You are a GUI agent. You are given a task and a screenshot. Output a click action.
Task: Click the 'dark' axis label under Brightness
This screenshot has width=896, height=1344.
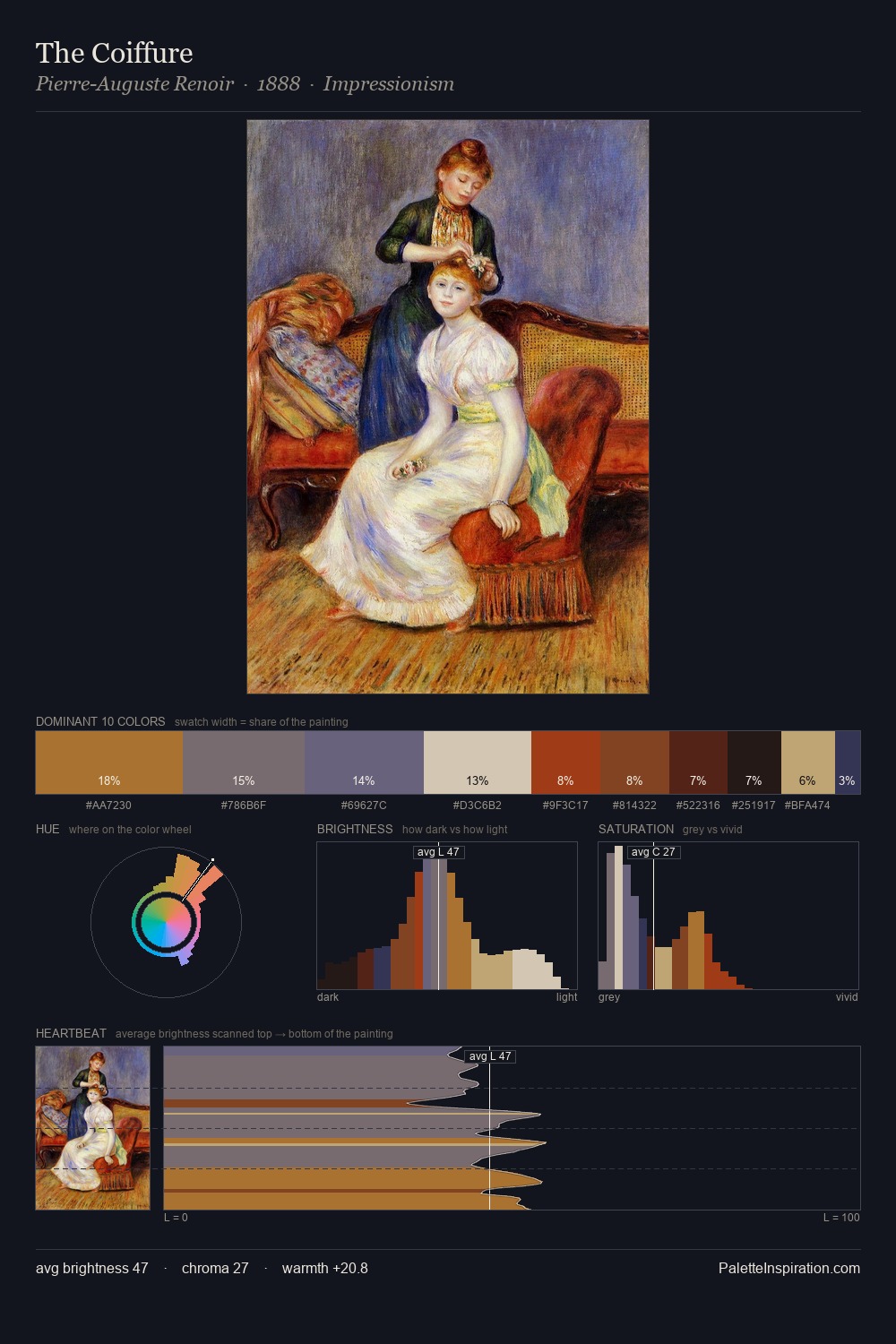click(328, 997)
